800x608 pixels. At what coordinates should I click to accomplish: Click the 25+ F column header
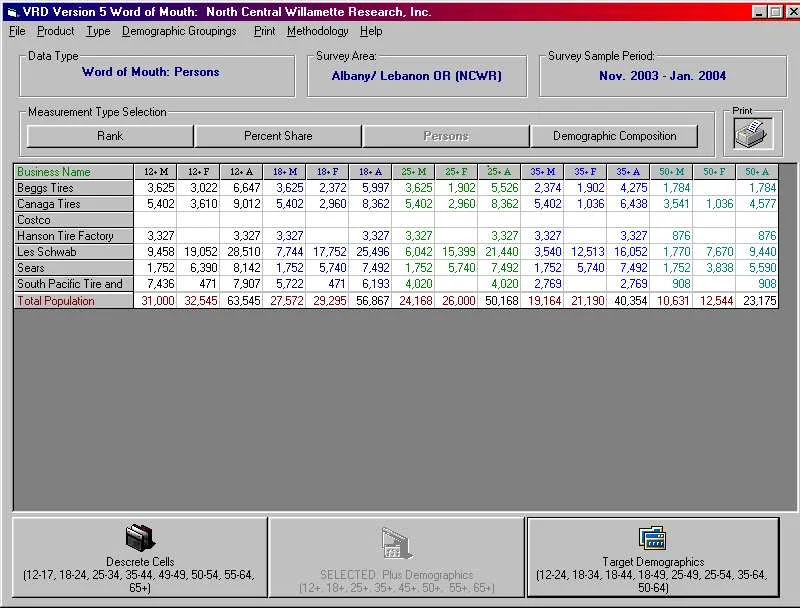click(x=456, y=172)
